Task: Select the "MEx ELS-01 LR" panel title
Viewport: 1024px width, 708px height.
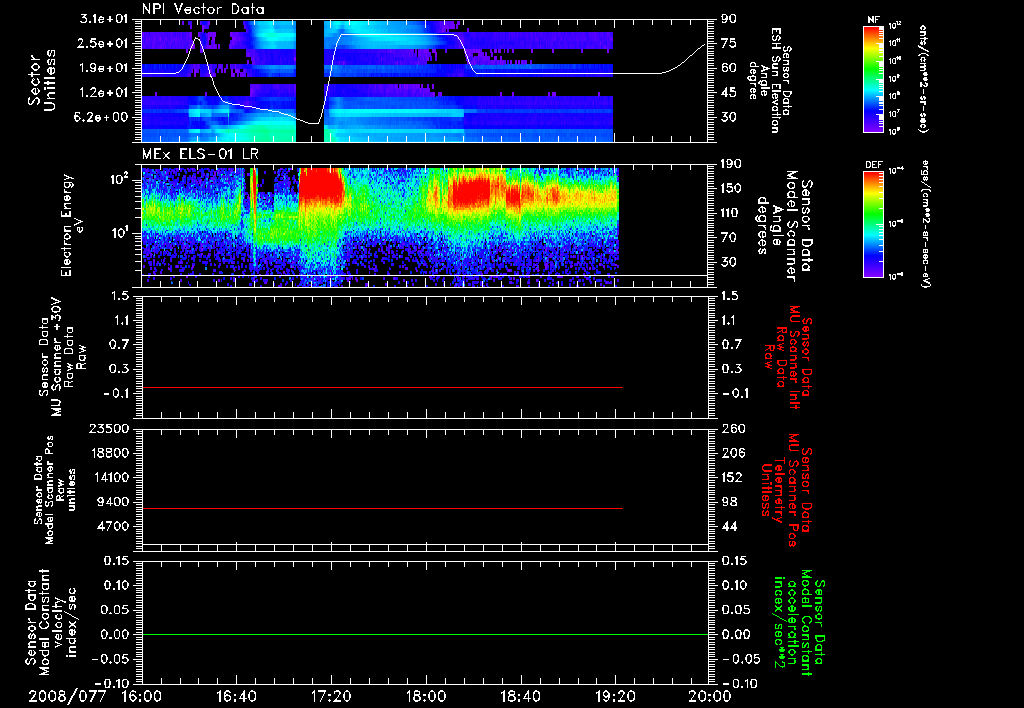Action: (200, 155)
